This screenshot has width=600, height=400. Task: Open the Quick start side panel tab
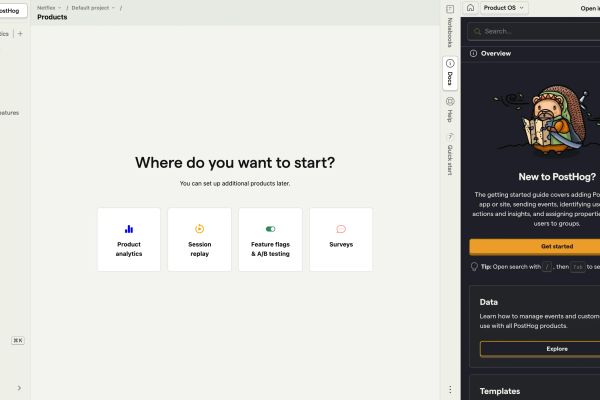point(450,154)
